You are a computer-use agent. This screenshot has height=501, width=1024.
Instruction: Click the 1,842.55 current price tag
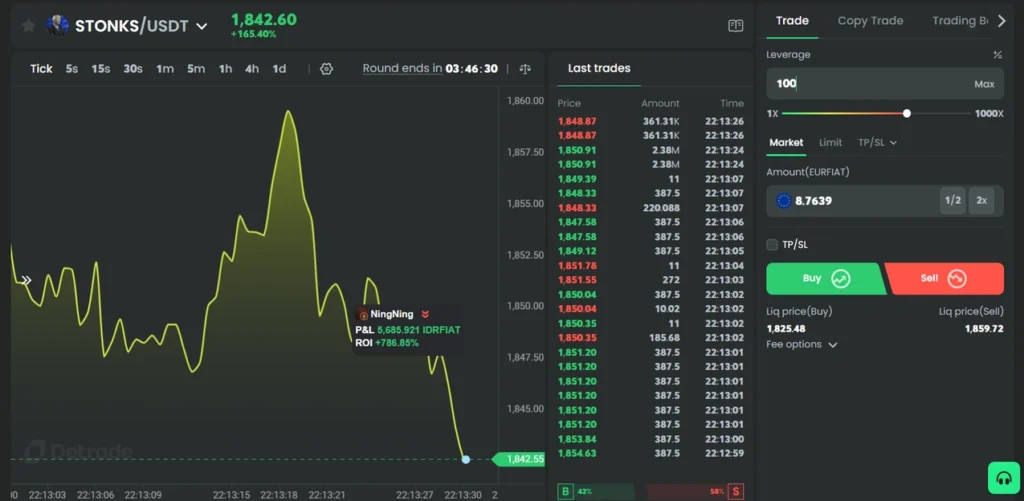[x=519, y=459]
